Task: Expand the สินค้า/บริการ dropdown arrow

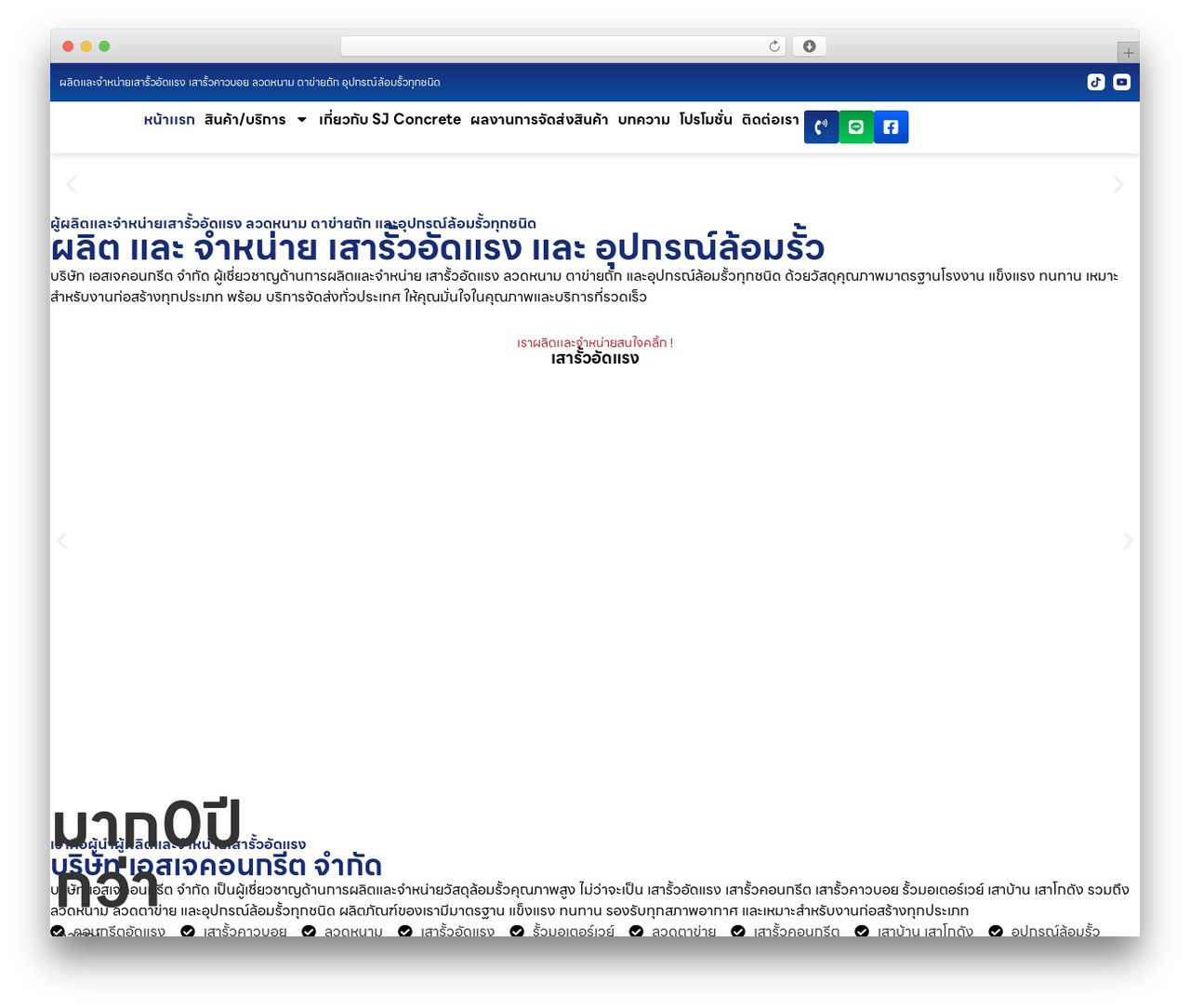Action: [x=301, y=120]
